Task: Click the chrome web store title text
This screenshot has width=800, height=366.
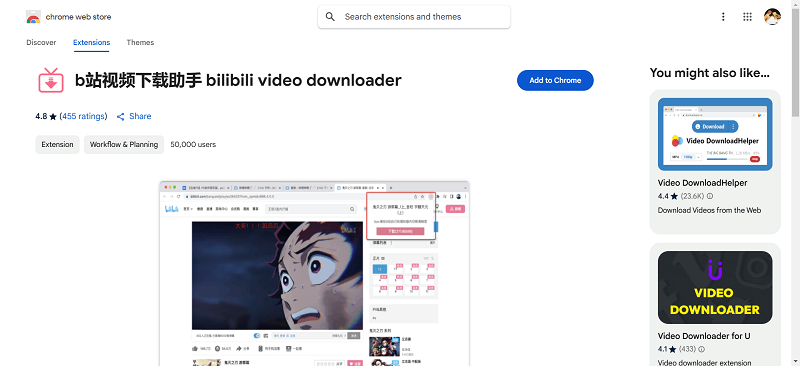Action: pos(78,17)
